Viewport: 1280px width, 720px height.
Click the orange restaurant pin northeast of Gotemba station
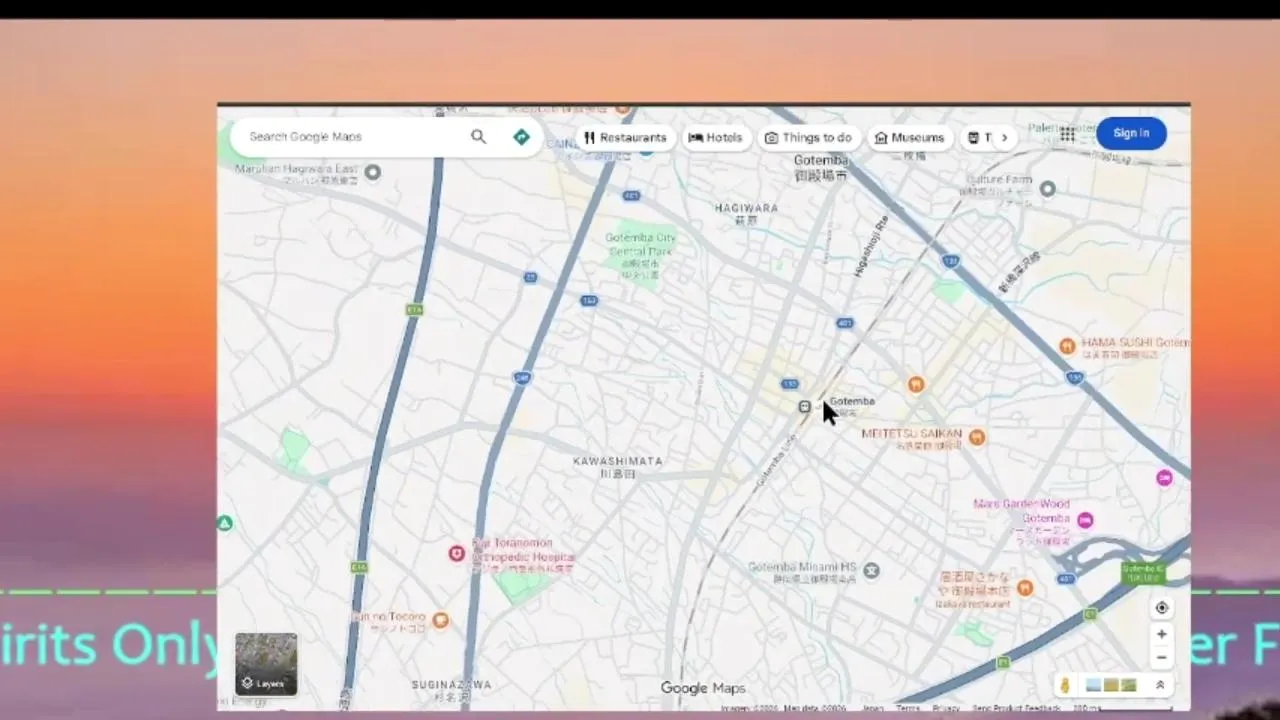[x=915, y=384]
